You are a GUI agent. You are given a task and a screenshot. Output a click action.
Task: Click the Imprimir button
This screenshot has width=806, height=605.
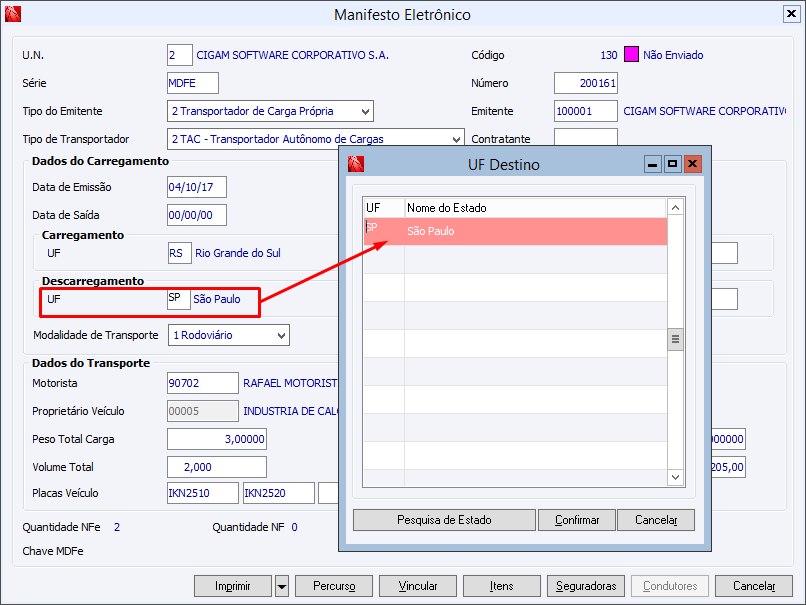(x=233, y=586)
